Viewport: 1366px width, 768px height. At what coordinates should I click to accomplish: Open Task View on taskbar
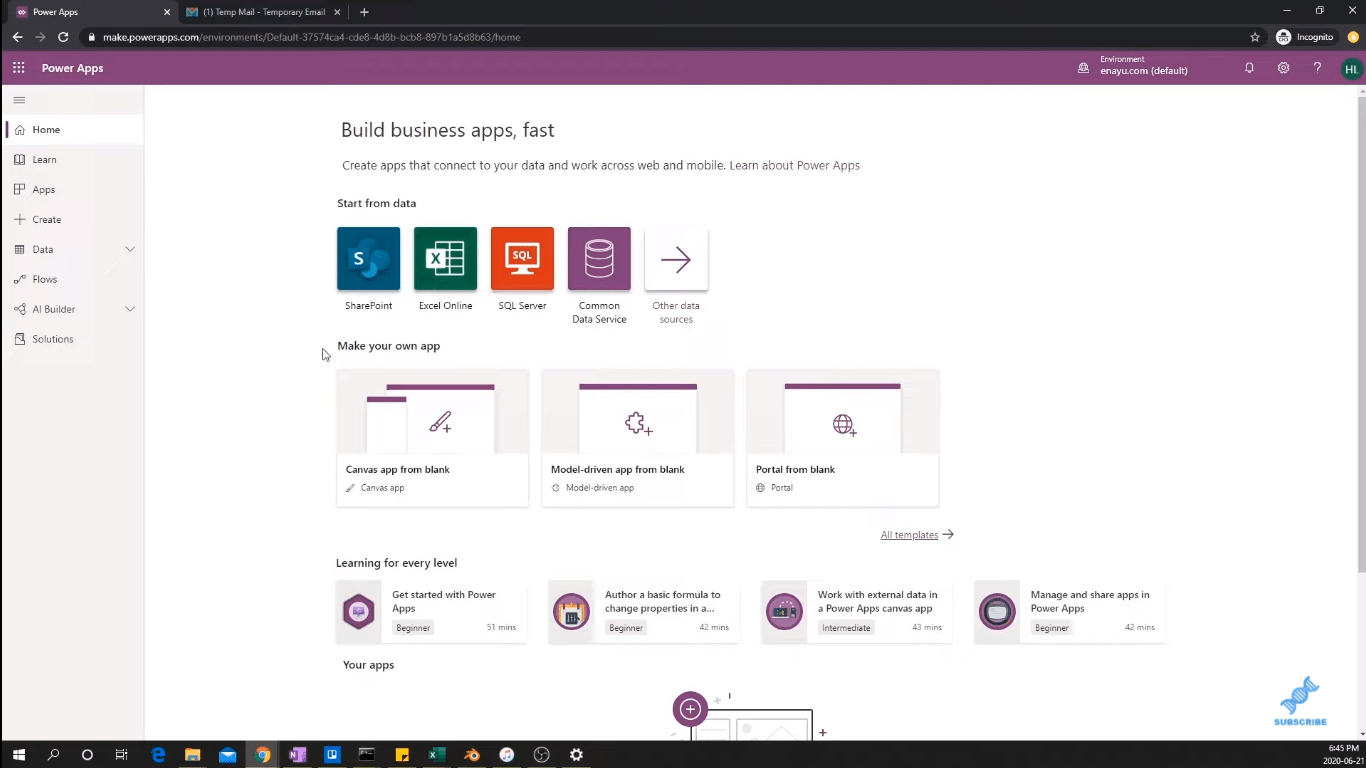(x=121, y=755)
